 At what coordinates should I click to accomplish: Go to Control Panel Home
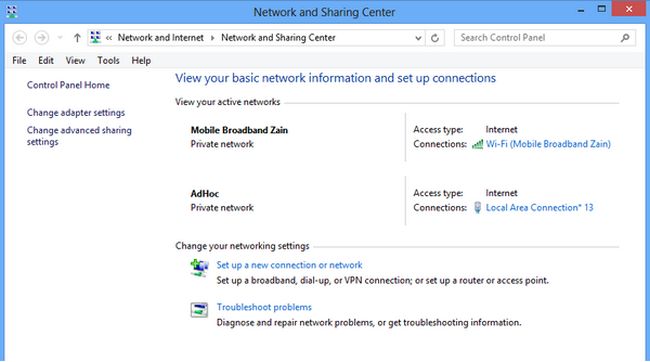[x=68, y=85]
